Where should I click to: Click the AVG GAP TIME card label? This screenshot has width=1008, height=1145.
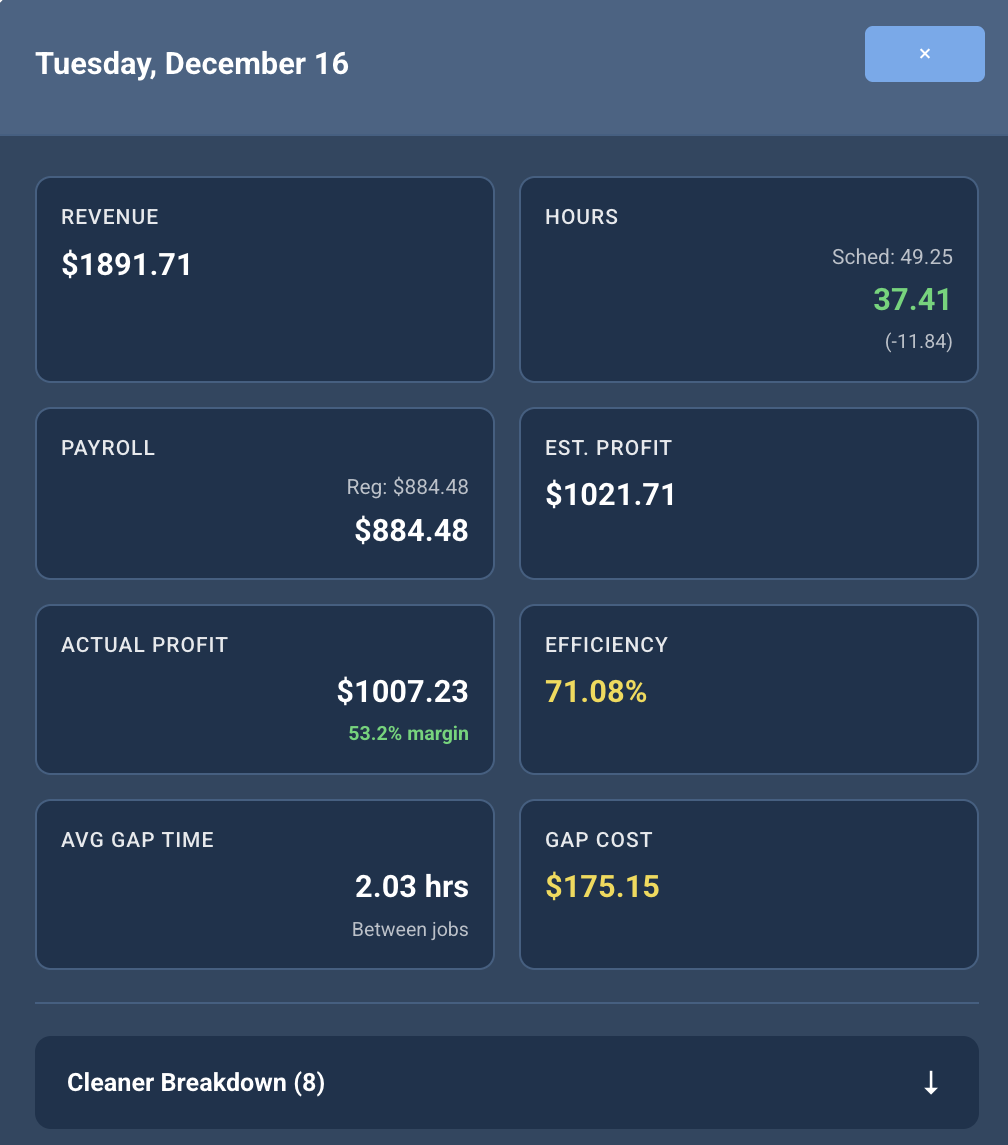pos(137,840)
